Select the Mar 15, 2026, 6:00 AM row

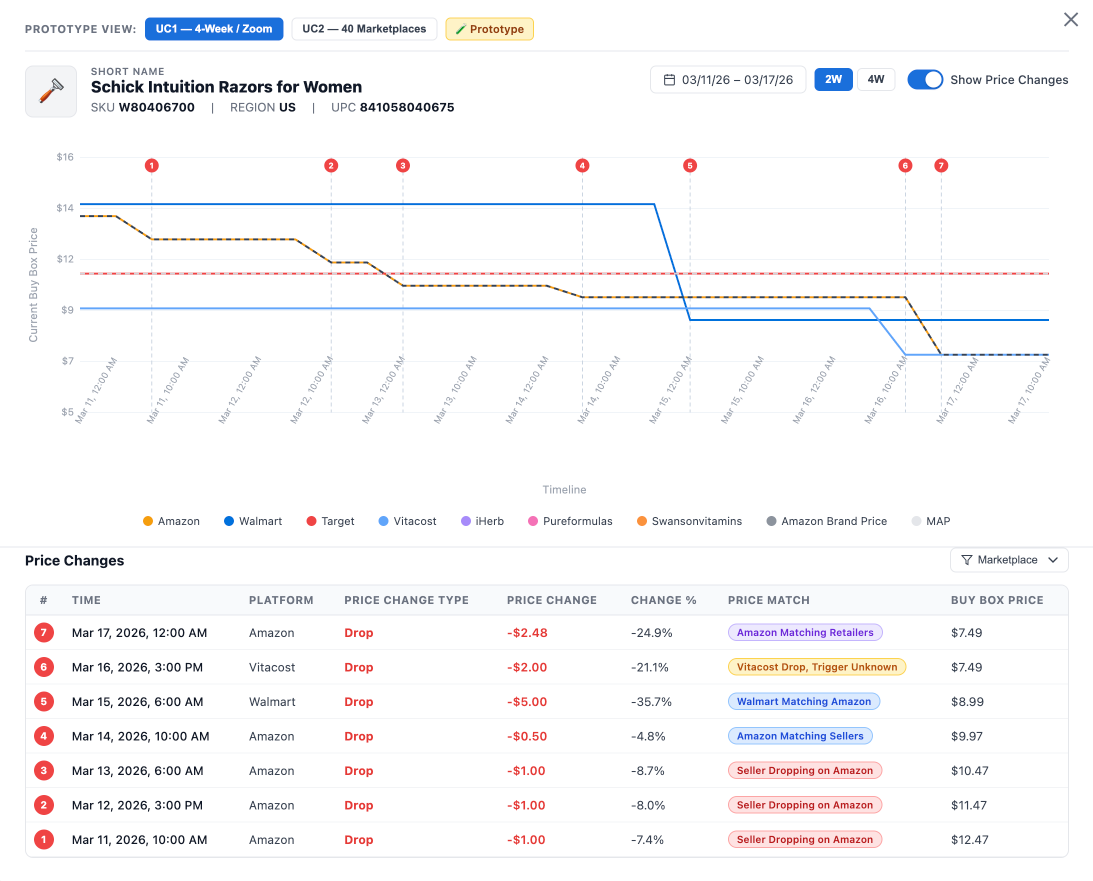(x=546, y=701)
